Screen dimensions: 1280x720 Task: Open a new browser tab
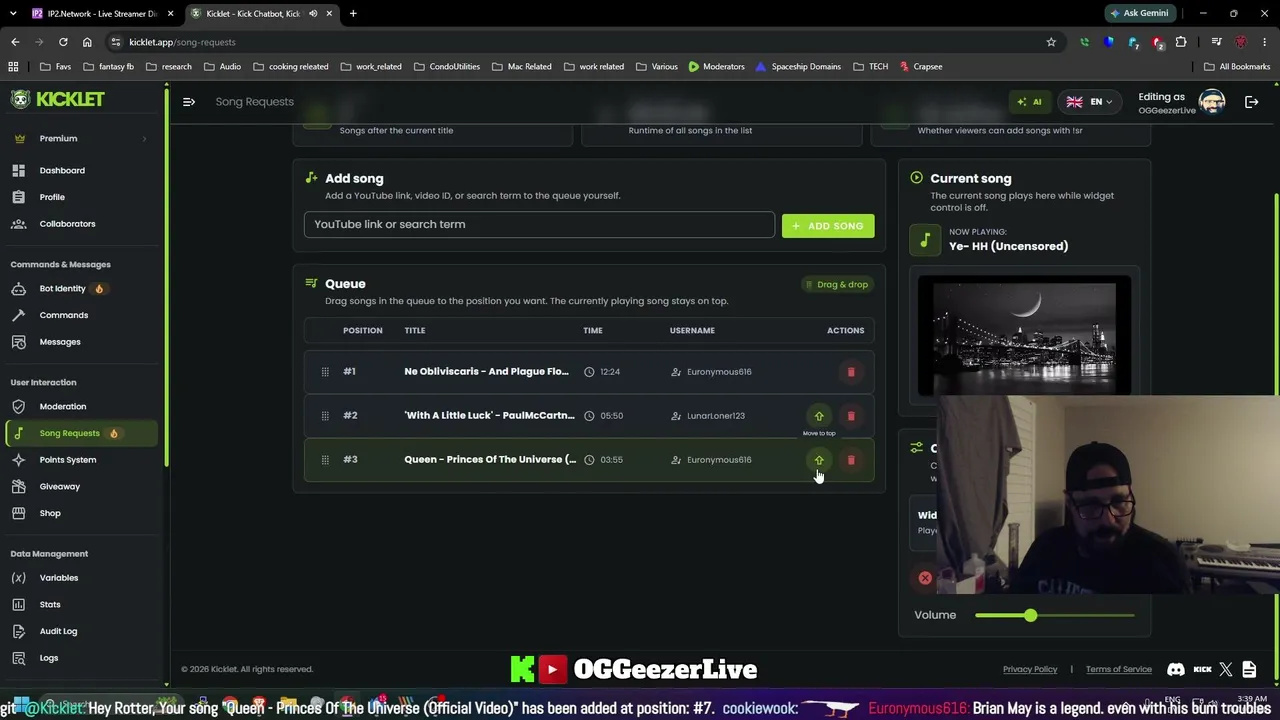pos(353,13)
